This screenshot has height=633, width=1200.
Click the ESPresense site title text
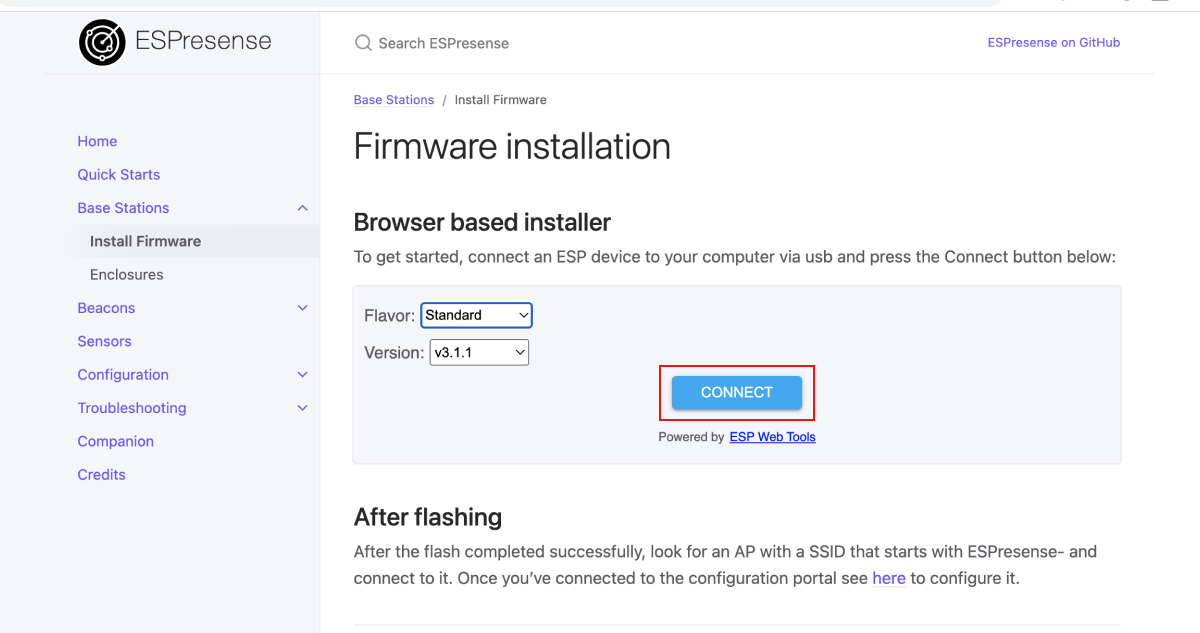point(203,41)
